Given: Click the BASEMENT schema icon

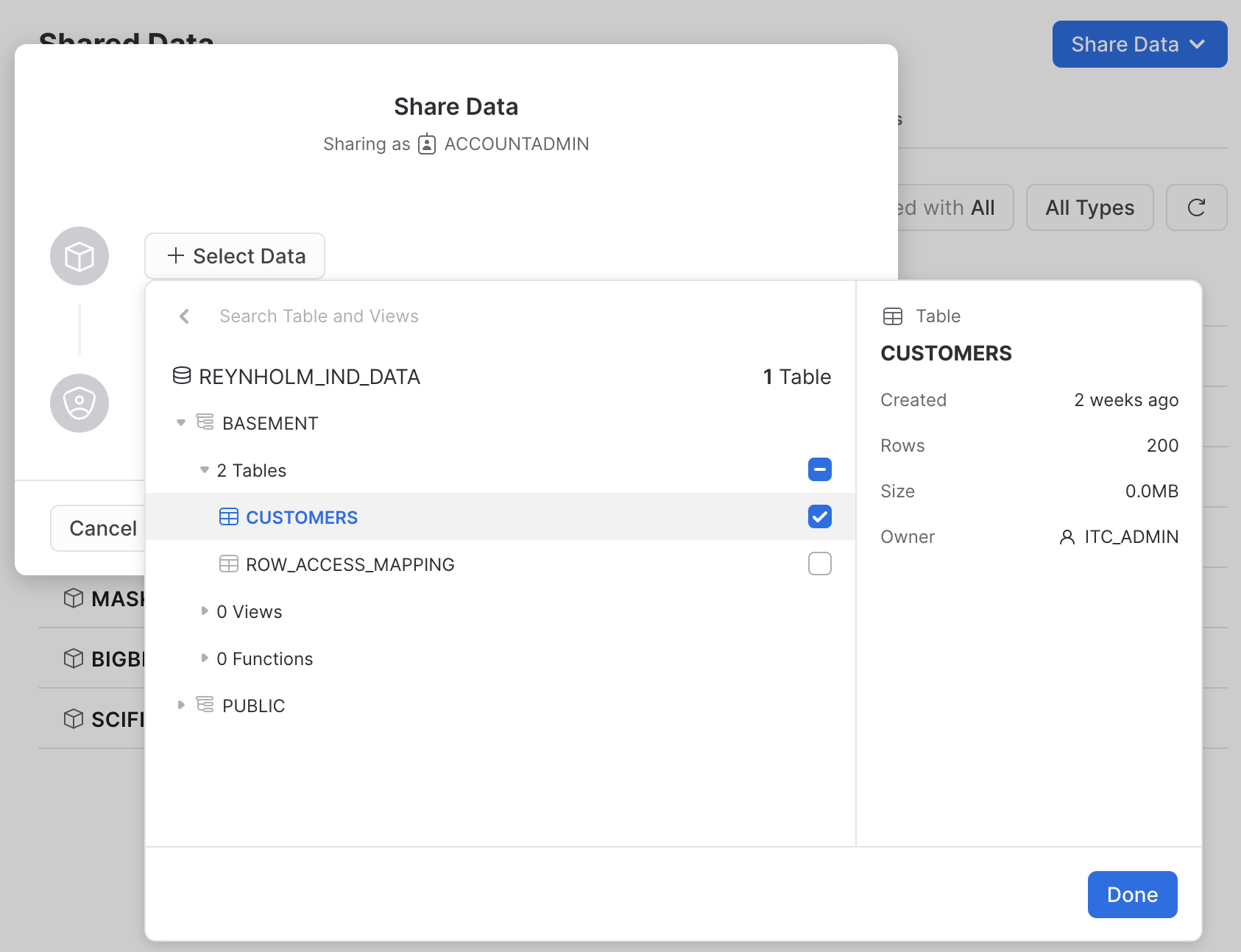Looking at the screenshot, I should 205,422.
